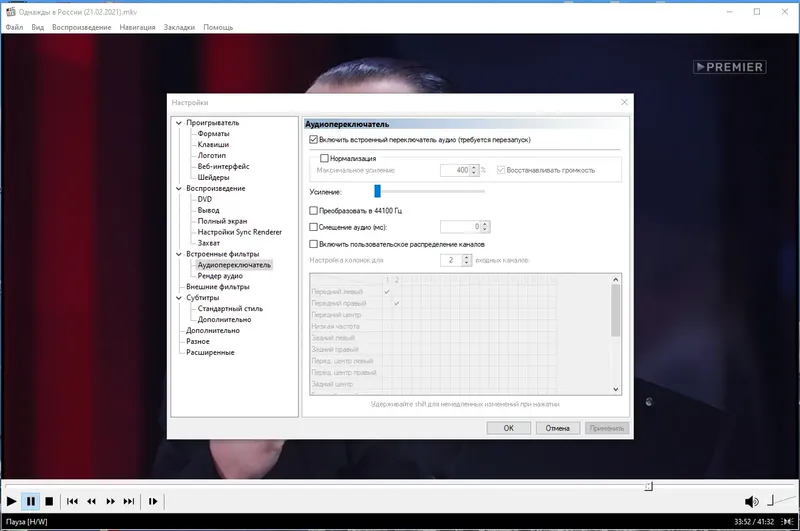Image resolution: width=800 pixels, height=531 pixels.
Task: Enable the Нормализация checkbox
Action: point(324,158)
